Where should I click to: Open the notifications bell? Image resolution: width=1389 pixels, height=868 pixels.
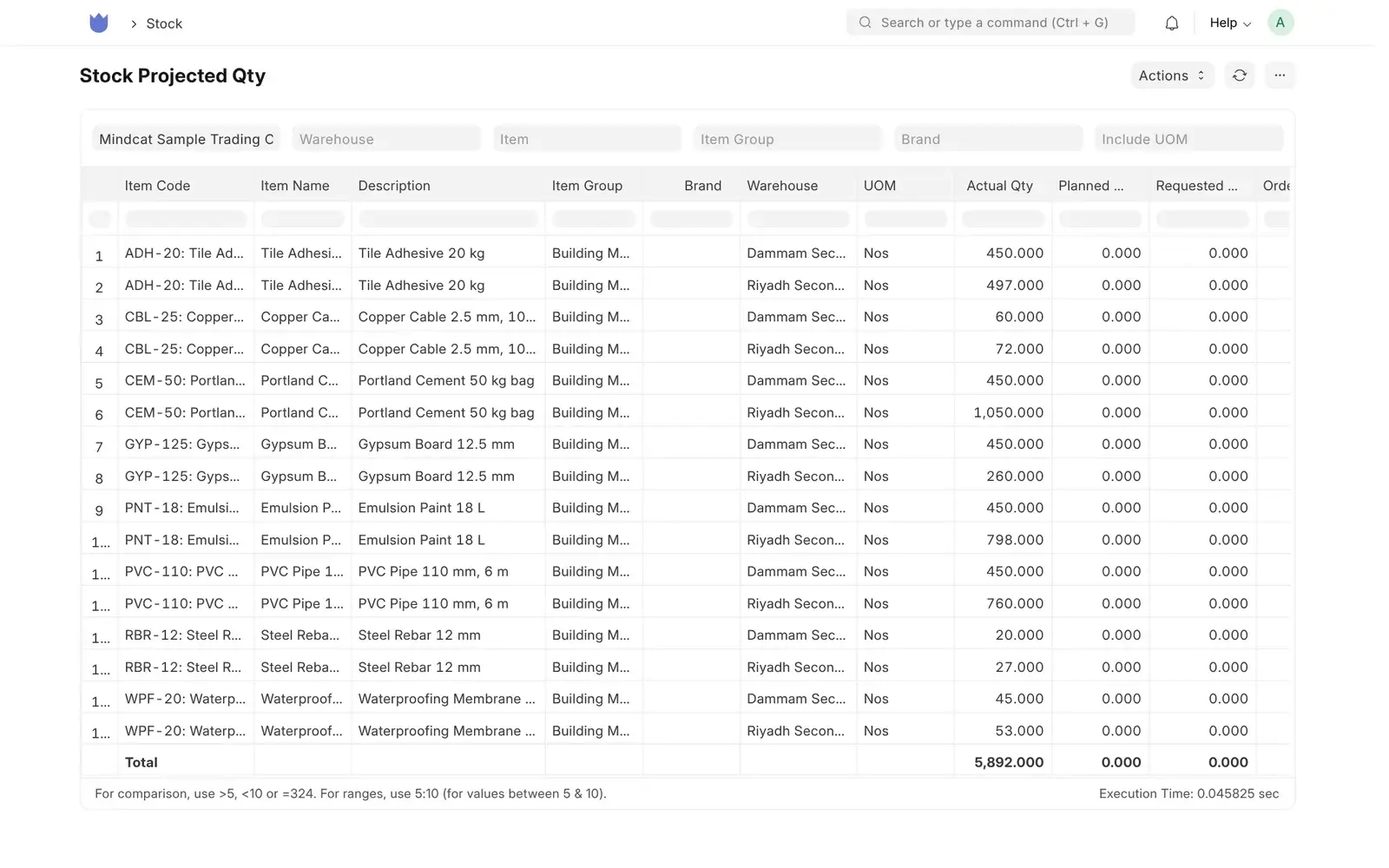pos(1172,23)
